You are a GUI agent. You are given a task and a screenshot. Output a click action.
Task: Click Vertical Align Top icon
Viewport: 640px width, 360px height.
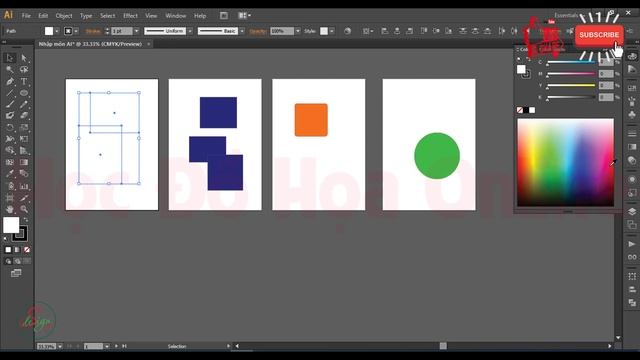click(424, 31)
